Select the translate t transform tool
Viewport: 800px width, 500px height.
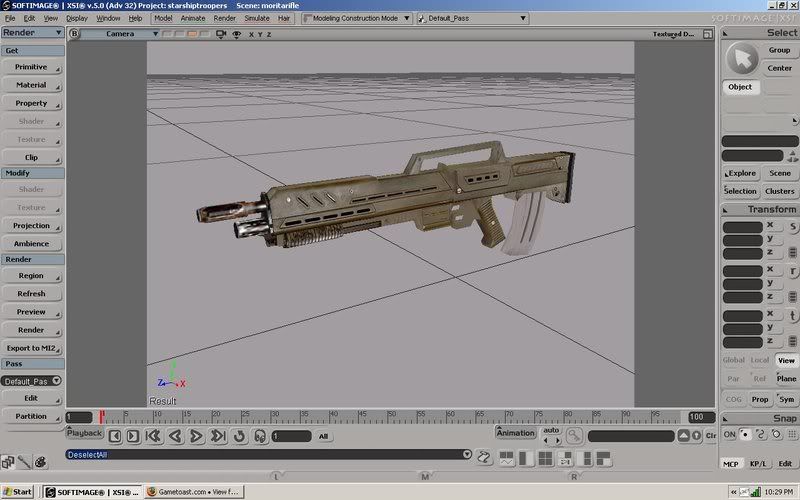click(793, 315)
